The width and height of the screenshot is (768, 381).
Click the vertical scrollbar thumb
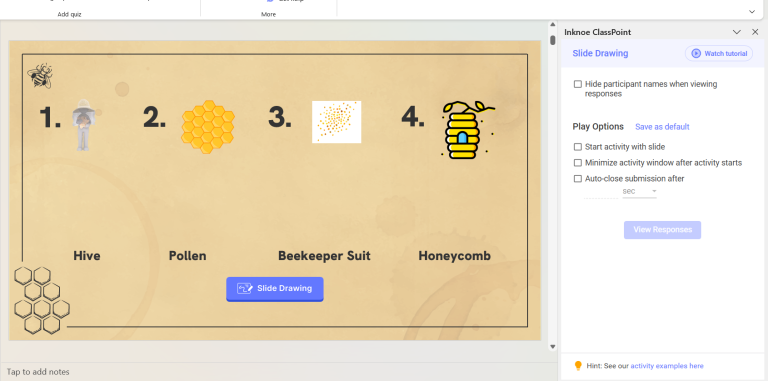552,40
